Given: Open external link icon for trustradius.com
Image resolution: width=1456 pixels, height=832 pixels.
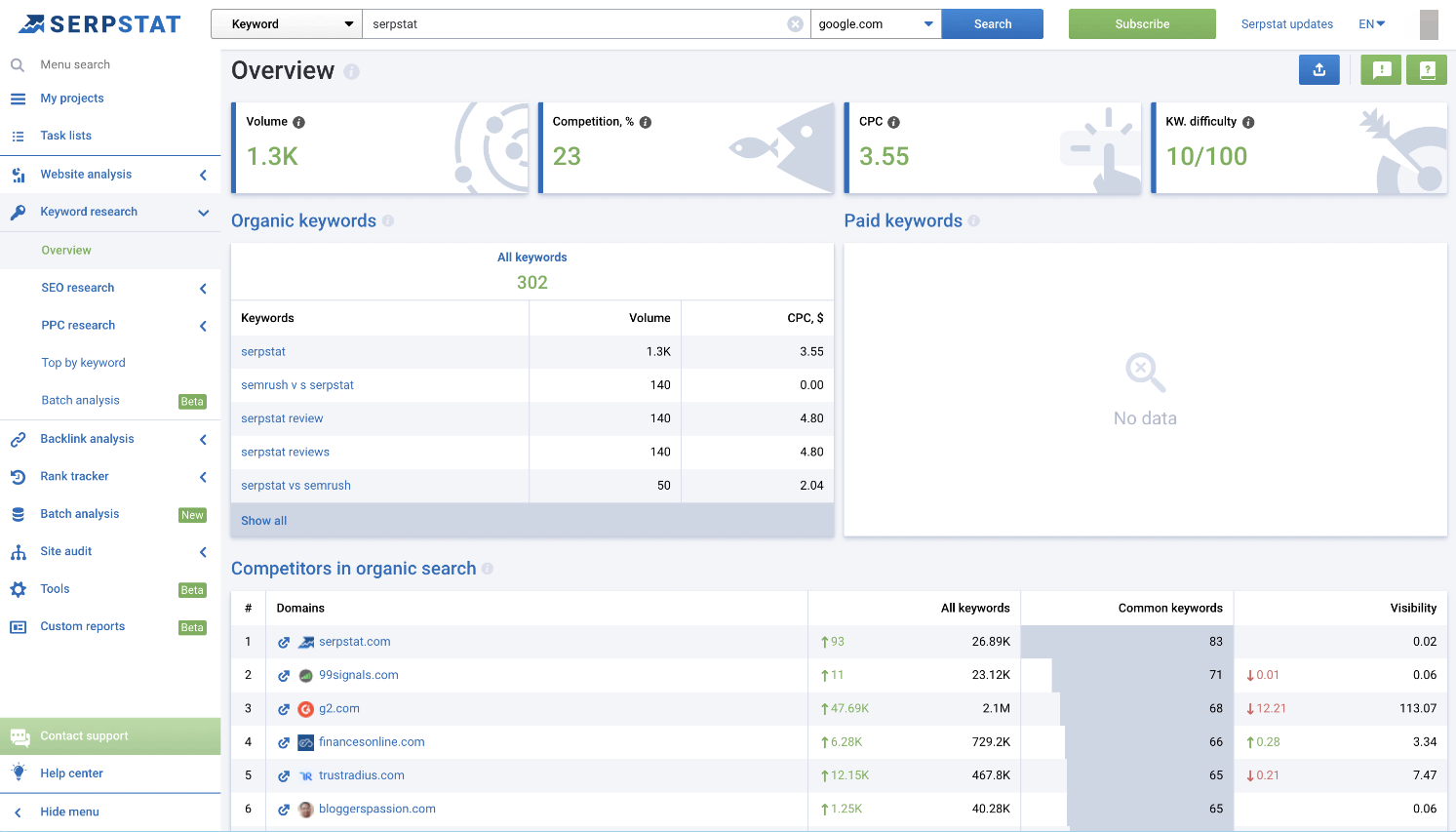Looking at the screenshot, I should point(284,775).
